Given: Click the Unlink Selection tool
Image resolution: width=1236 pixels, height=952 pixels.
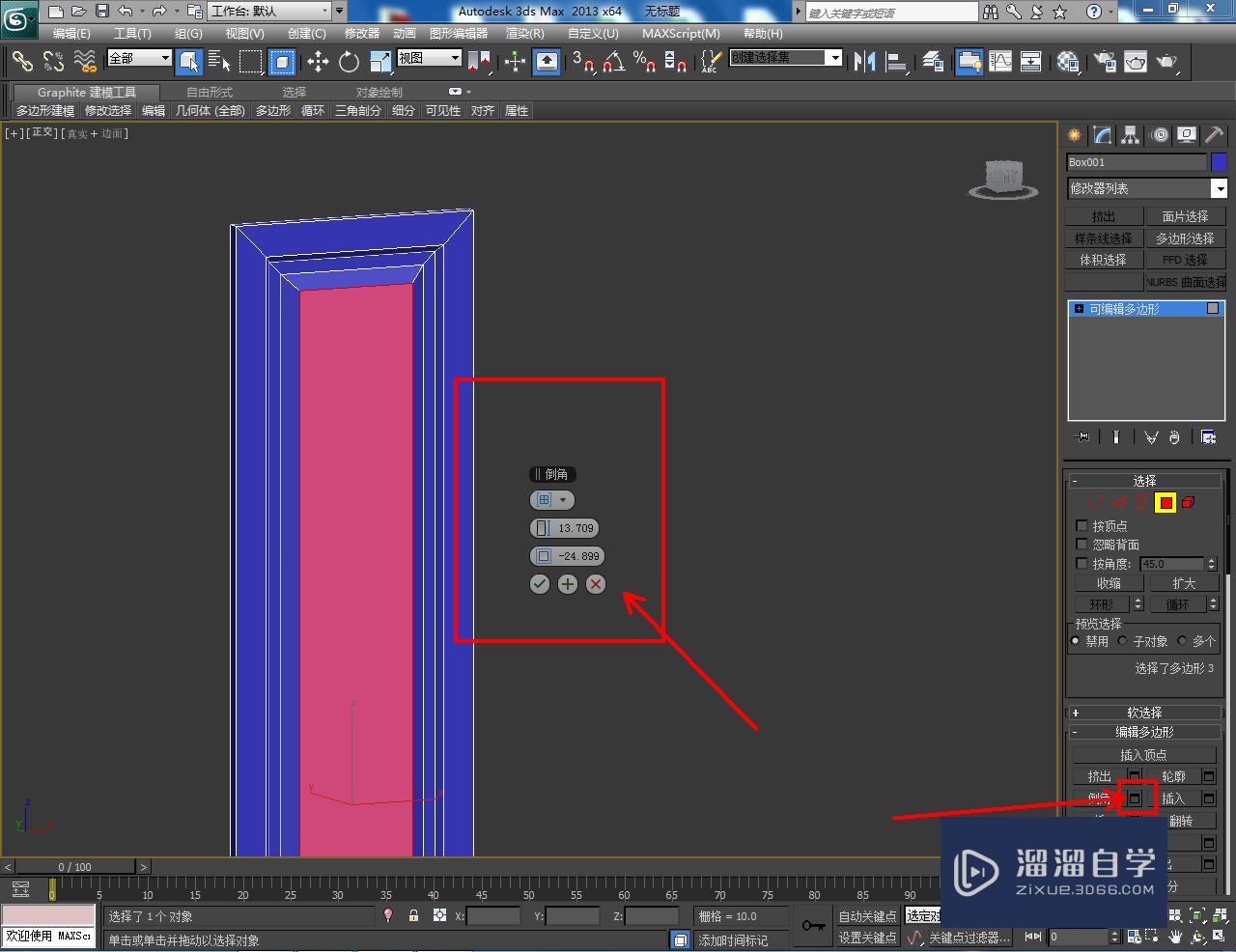Looking at the screenshot, I should (x=53, y=62).
